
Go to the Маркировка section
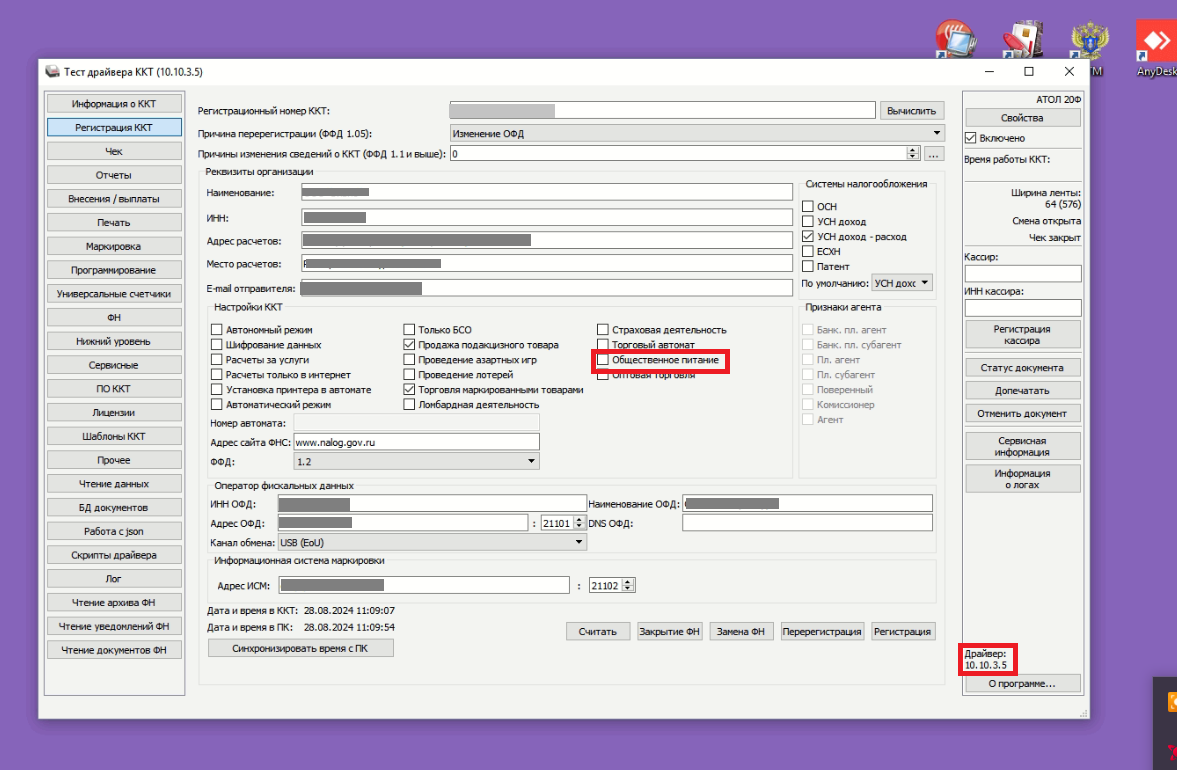(x=113, y=246)
